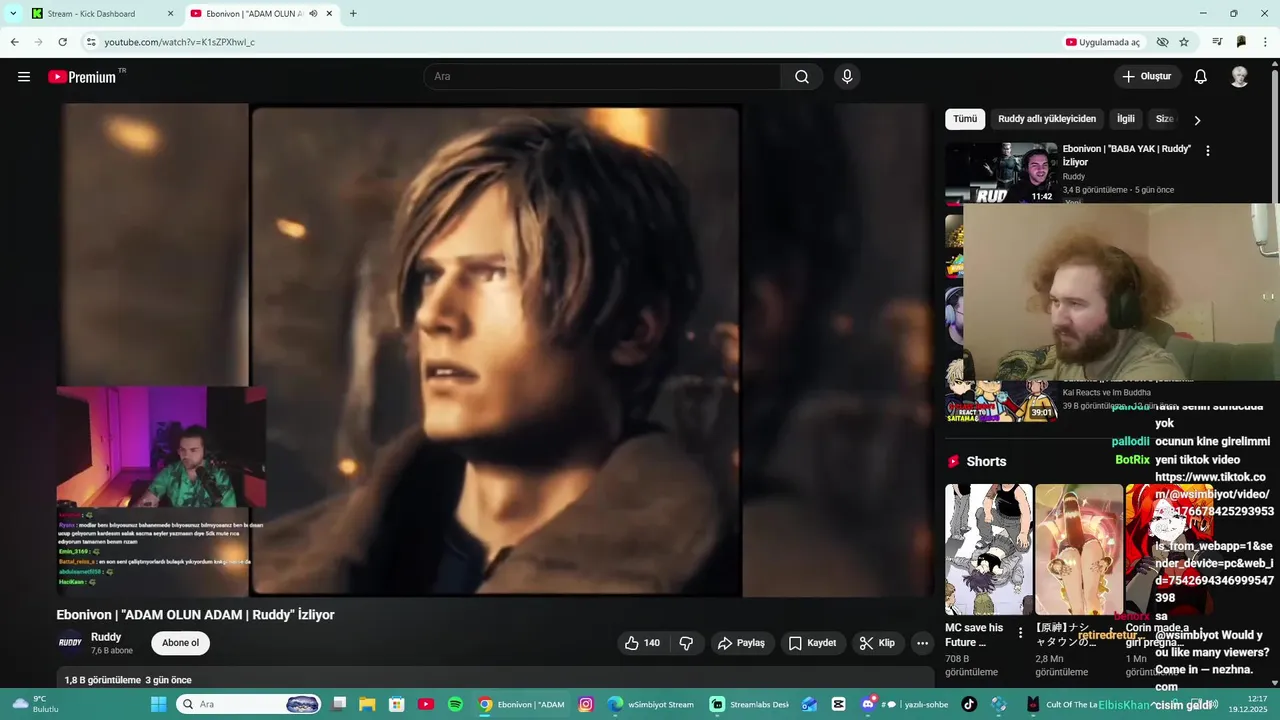
Task: Click the Windows taskbar search box
Action: [249, 704]
